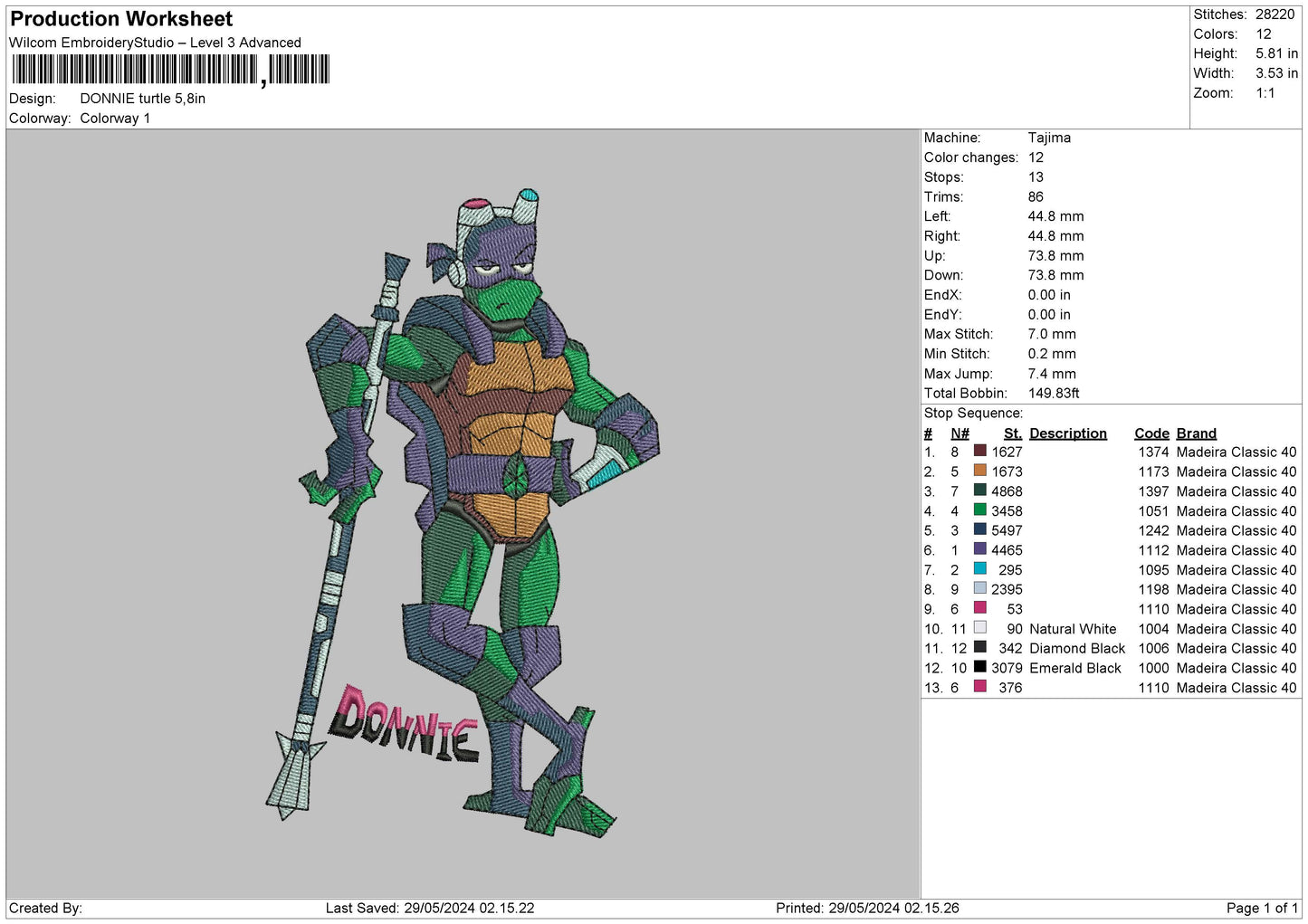1308x924 pixels.
Task: Click the Height value 5.81 in
Action: coord(1276,54)
